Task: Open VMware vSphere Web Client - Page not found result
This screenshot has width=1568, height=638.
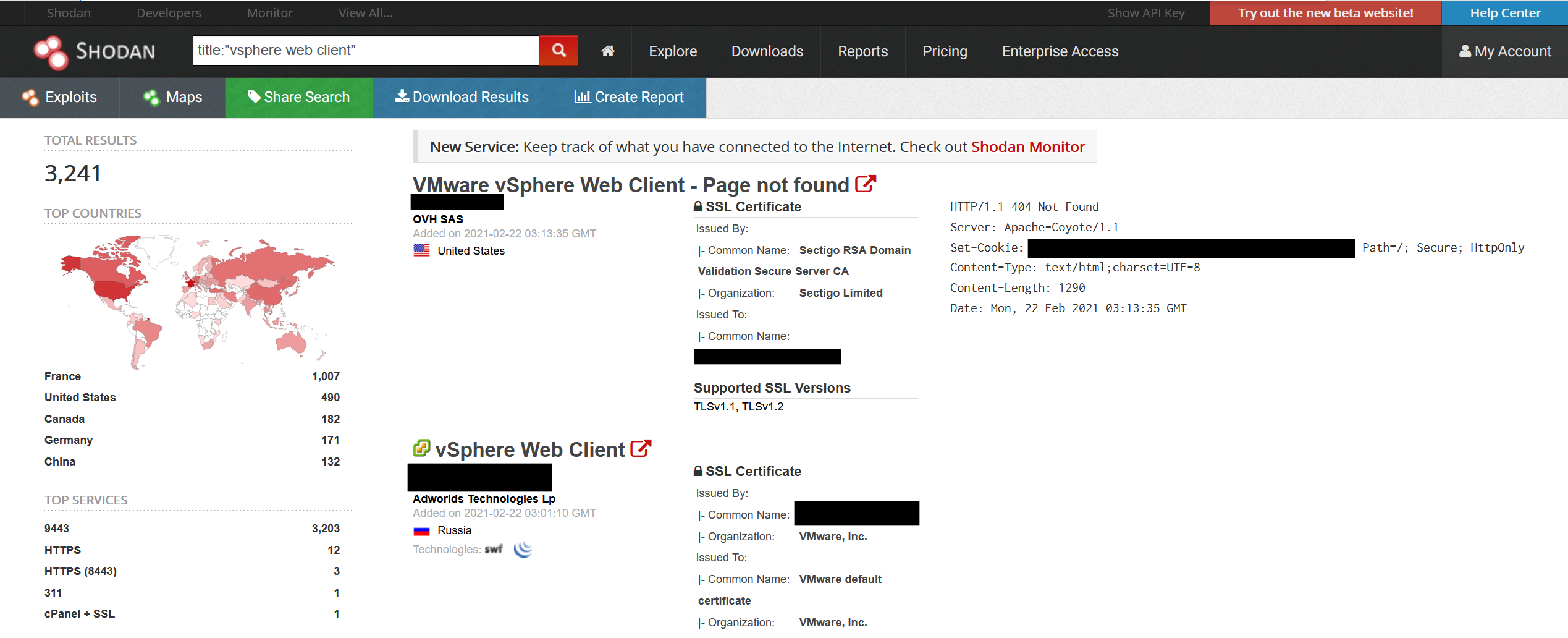Action: [631, 185]
